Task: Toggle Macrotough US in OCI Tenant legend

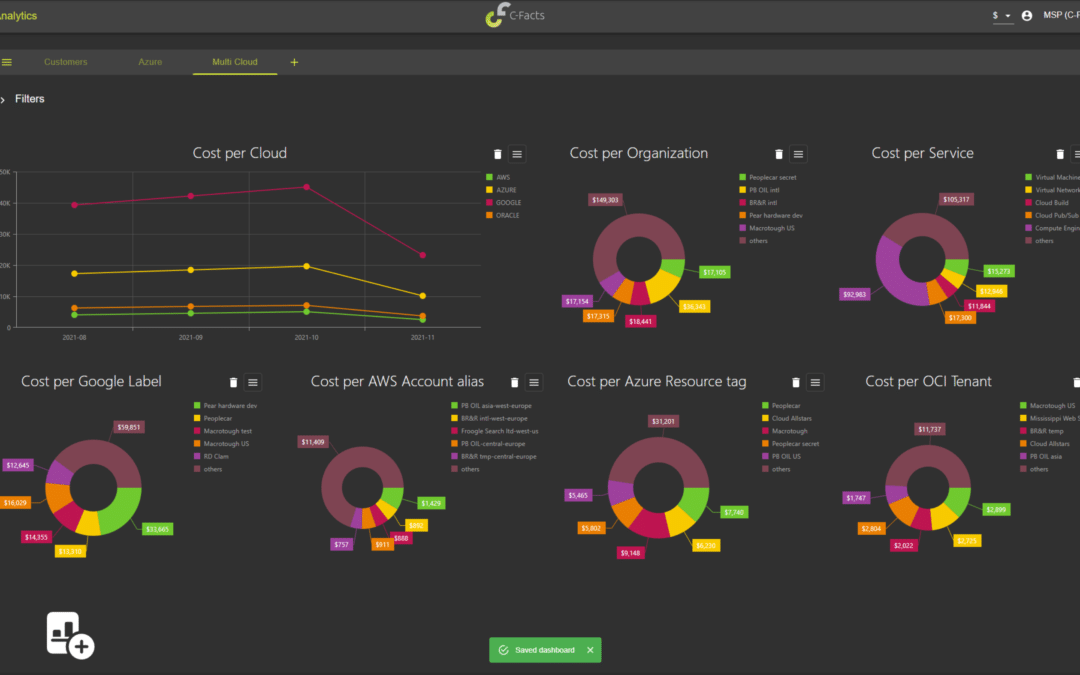Action: 1048,406
